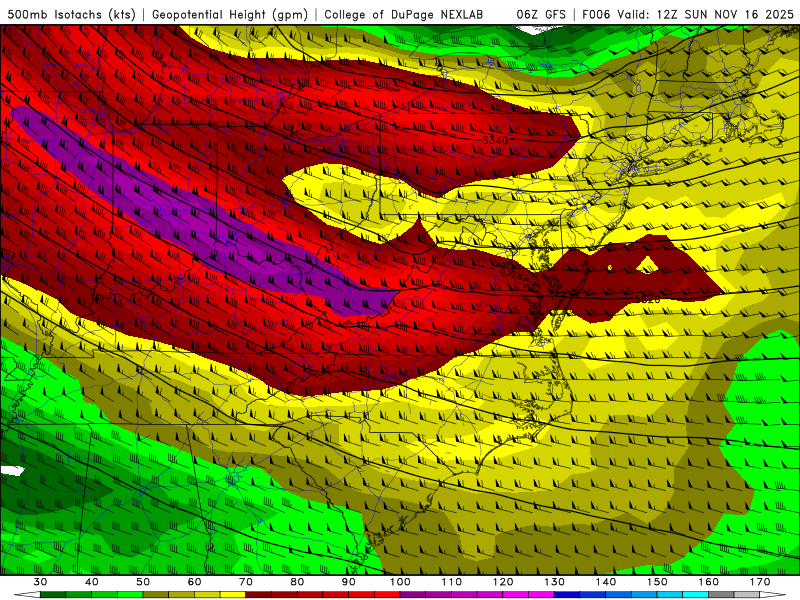Click the 110 label on the color scale
Viewport: 800px width, 600px height.
(452, 582)
